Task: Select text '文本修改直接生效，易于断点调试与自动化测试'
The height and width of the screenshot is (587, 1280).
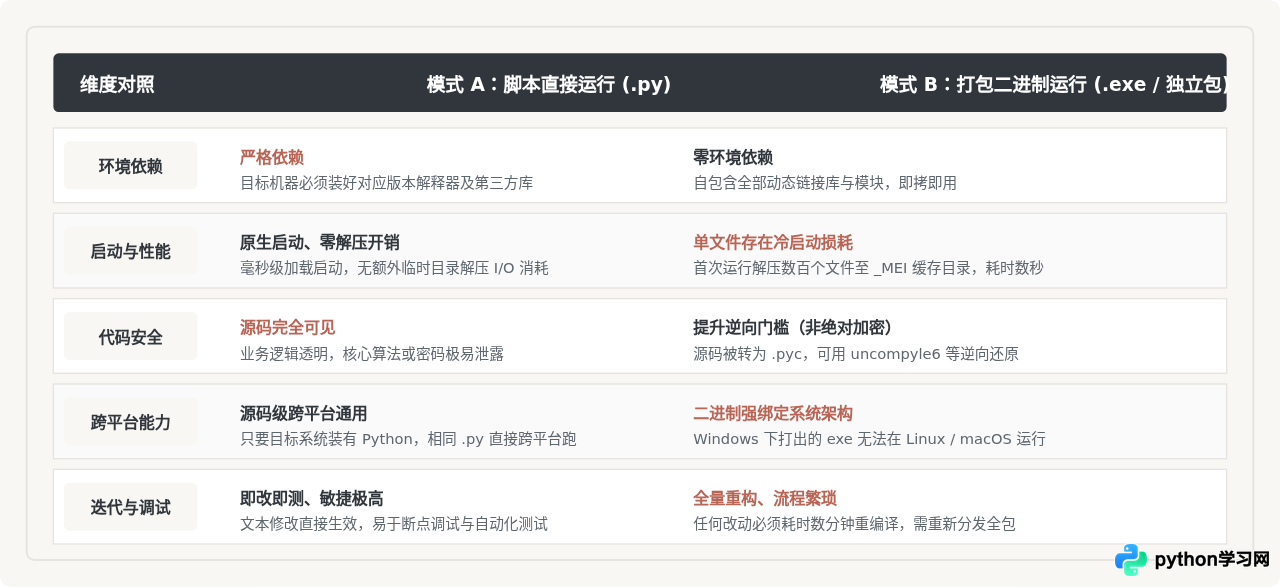Action: tap(394, 524)
